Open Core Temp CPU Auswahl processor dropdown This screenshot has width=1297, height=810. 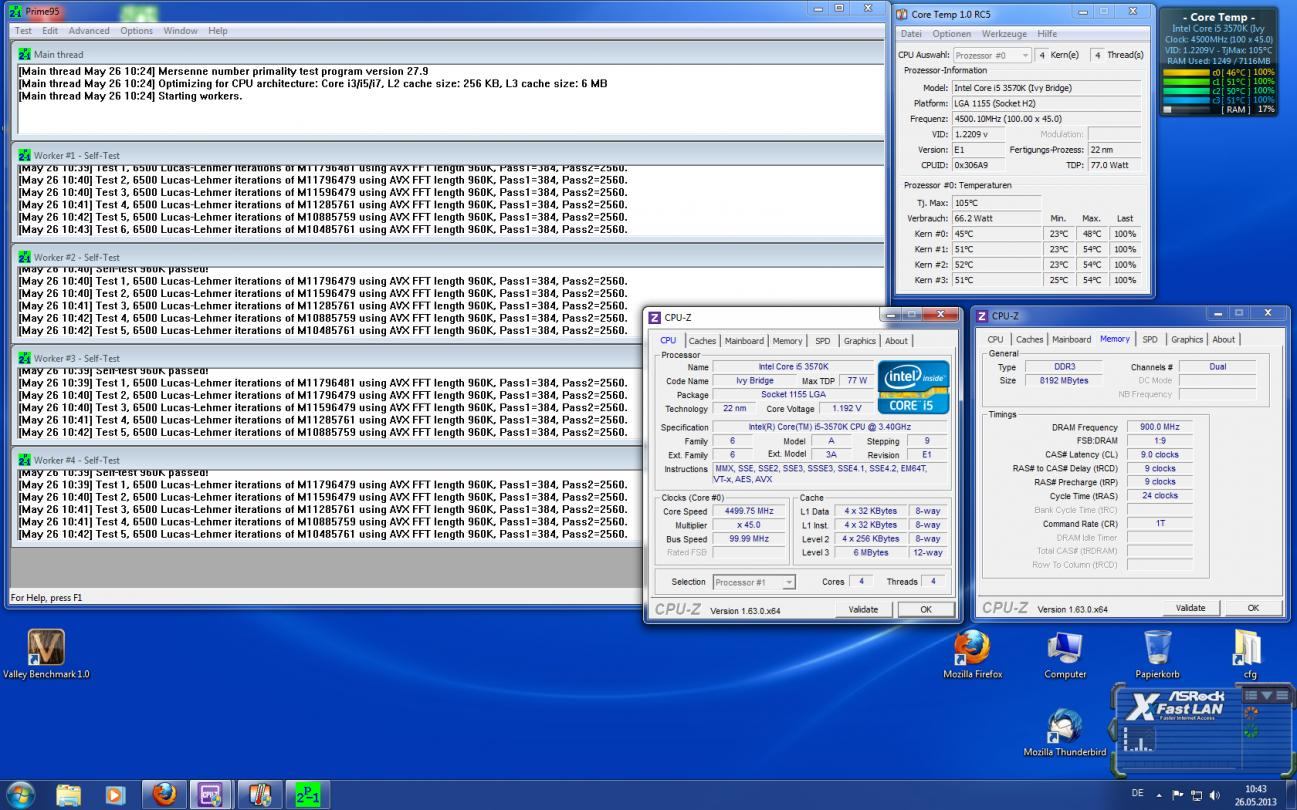click(x=993, y=55)
